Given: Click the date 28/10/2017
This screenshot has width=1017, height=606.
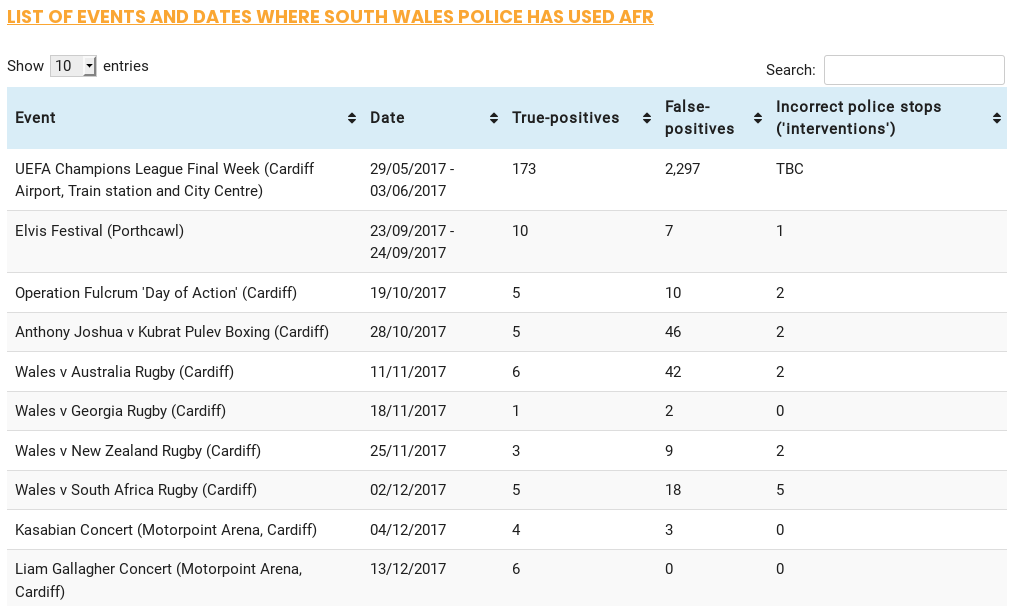Looking at the screenshot, I should click(x=408, y=332).
